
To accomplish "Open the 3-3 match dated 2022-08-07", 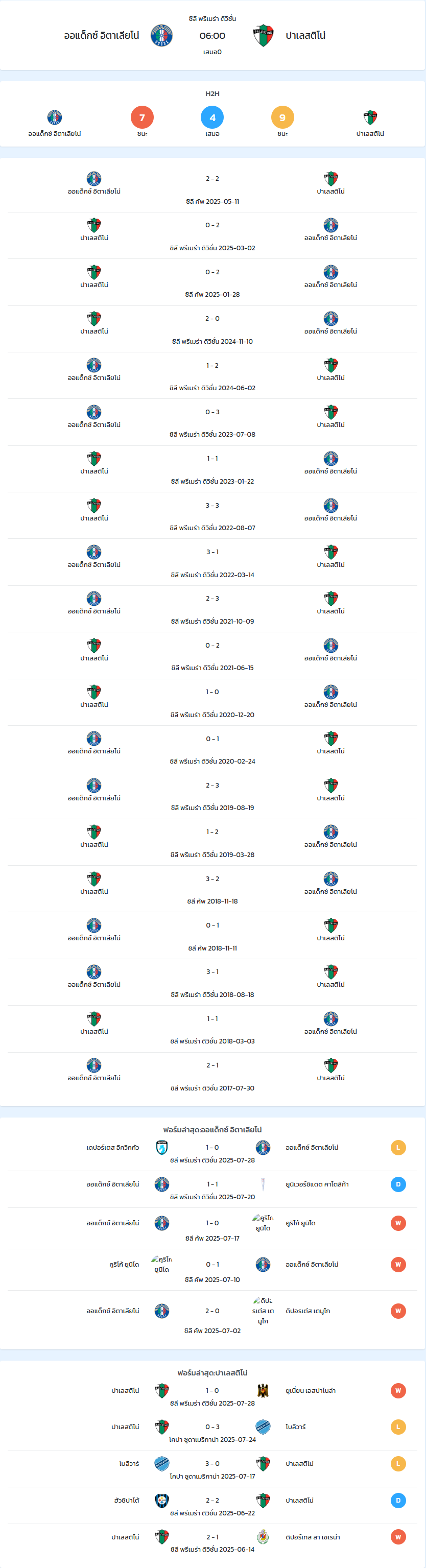I will (x=212, y=515).
